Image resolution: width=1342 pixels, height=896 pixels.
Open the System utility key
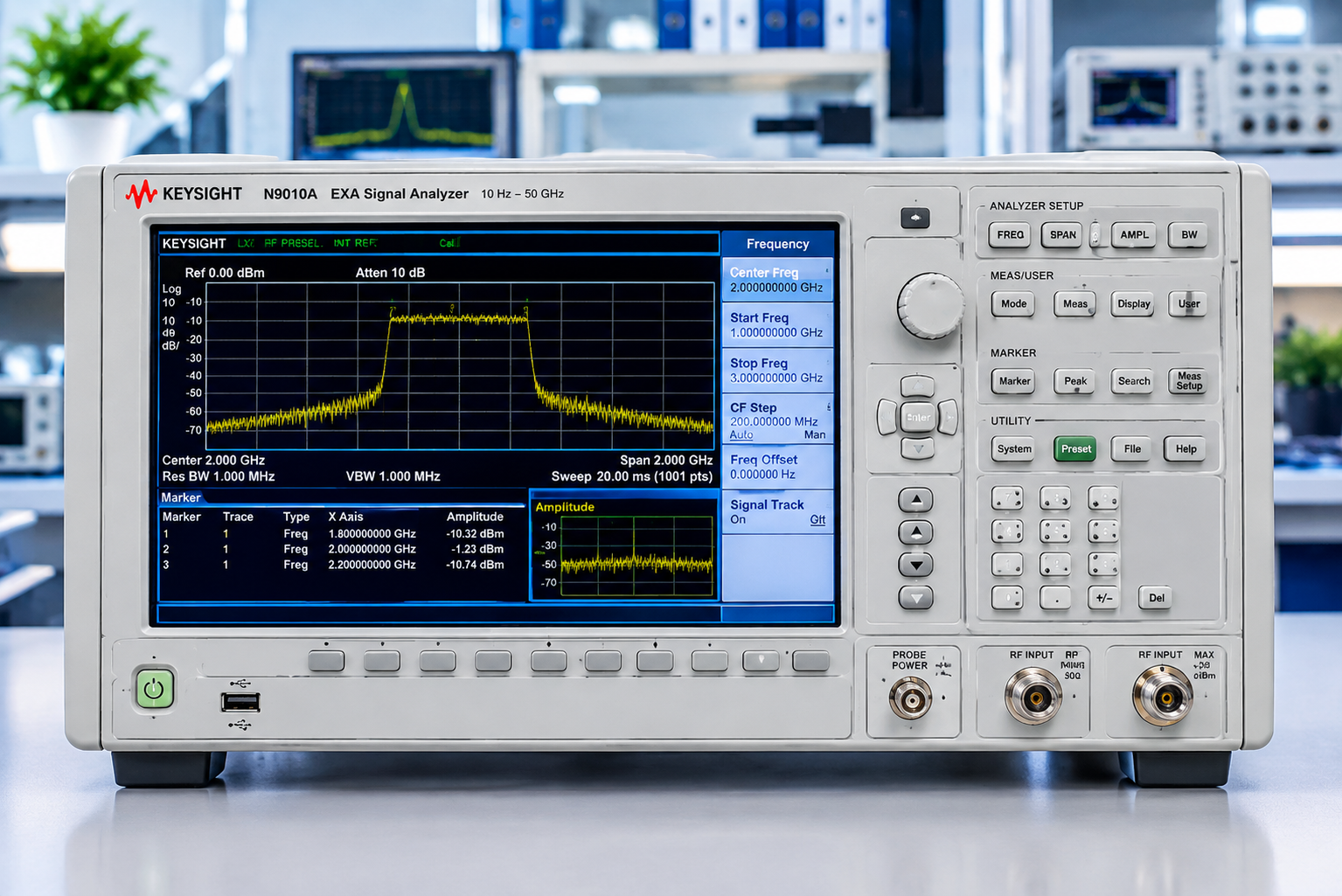tap(1014, 449)
